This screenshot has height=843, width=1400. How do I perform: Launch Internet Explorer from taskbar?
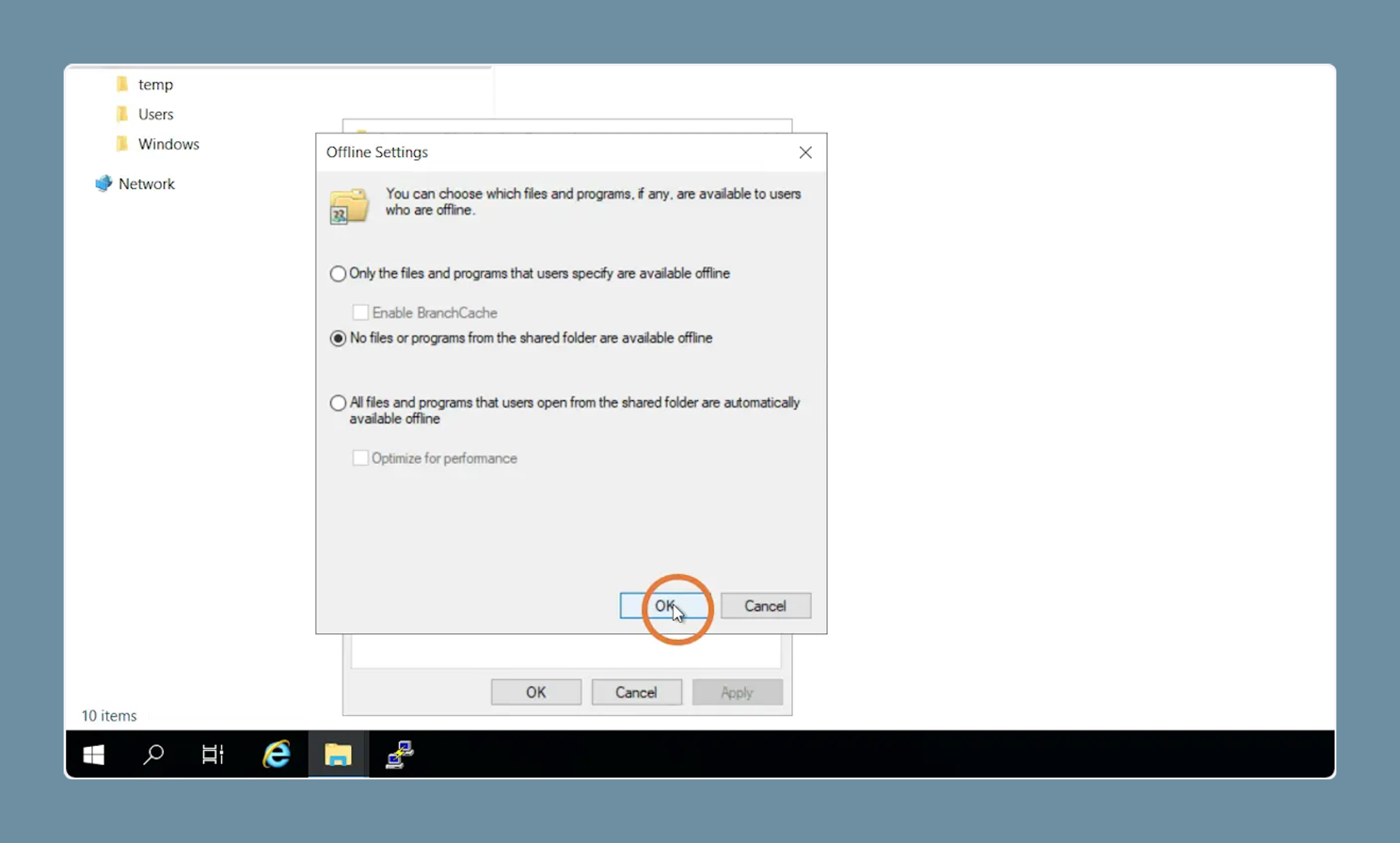(x=277, y=755)
